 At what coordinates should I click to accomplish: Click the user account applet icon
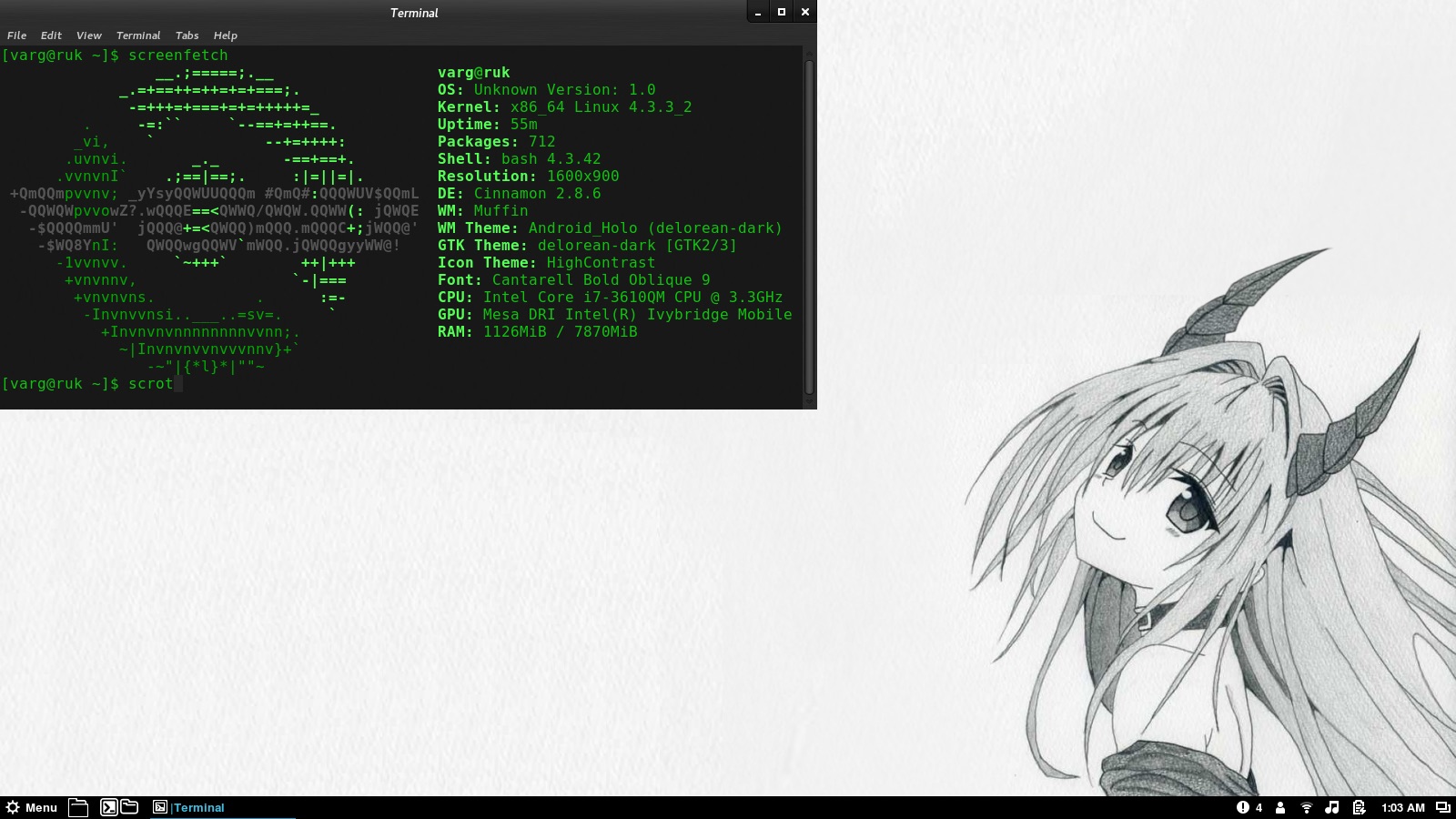click(1280, 807)
